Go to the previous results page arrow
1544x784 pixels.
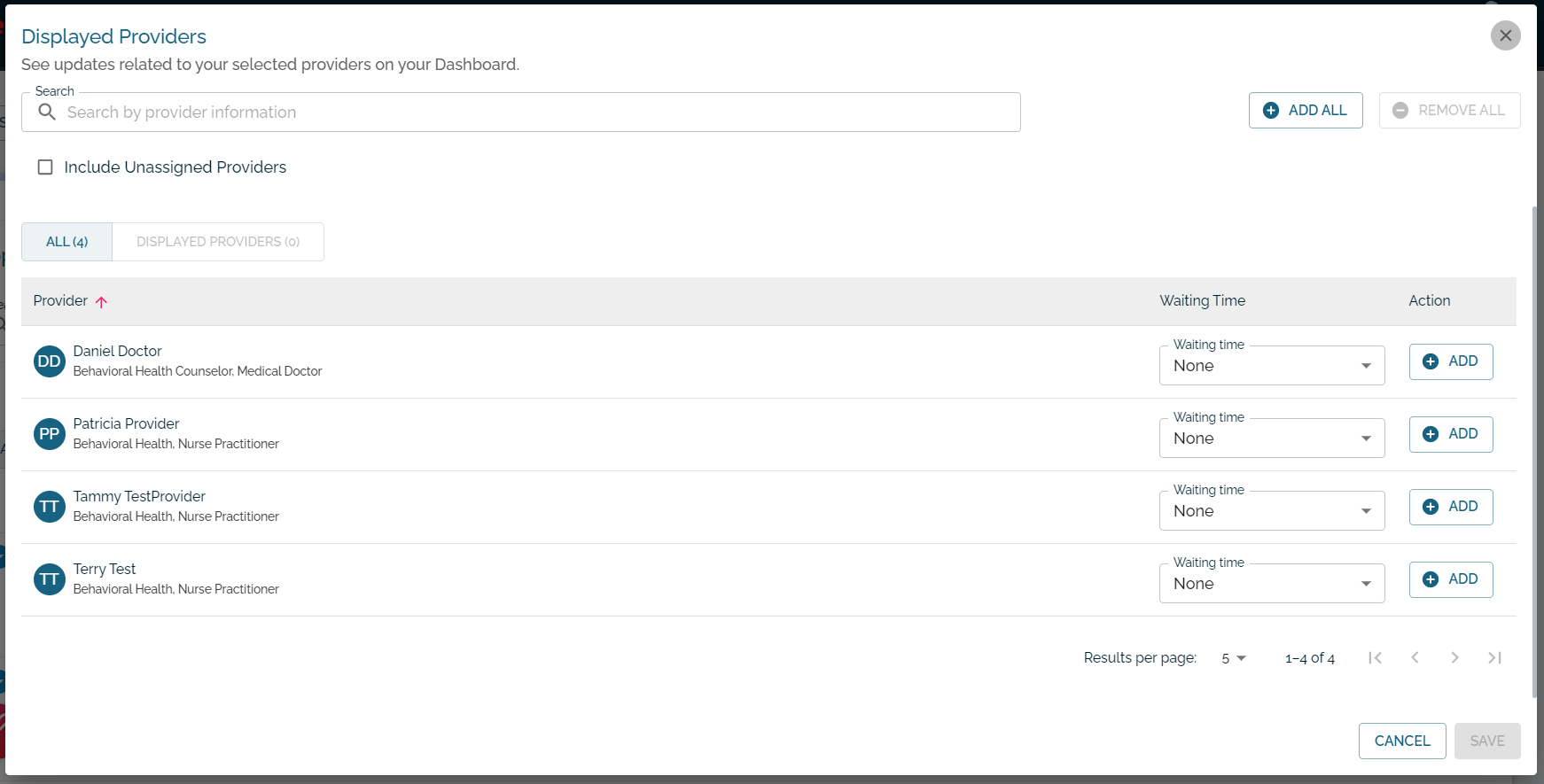click(1415, 657)
